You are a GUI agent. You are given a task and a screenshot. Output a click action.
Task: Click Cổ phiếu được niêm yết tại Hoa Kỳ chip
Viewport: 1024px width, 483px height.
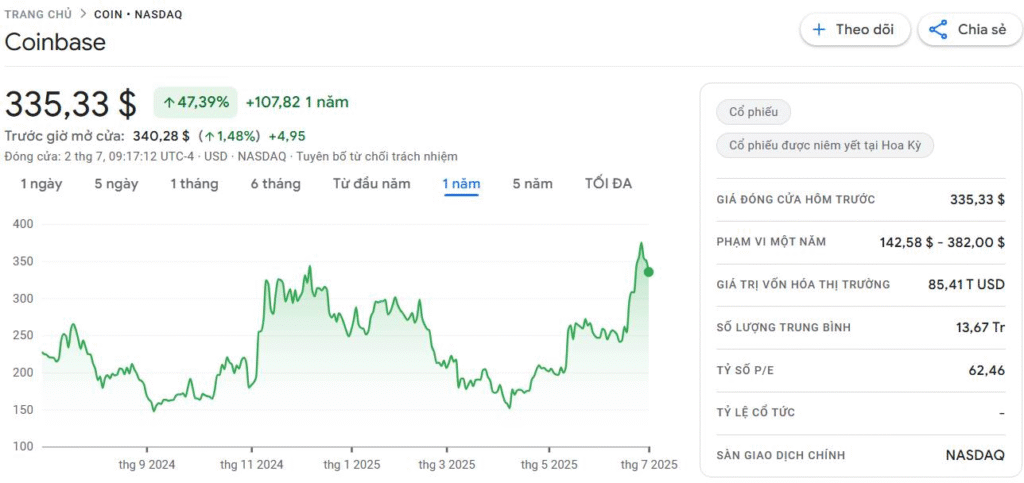coord(825,145)
